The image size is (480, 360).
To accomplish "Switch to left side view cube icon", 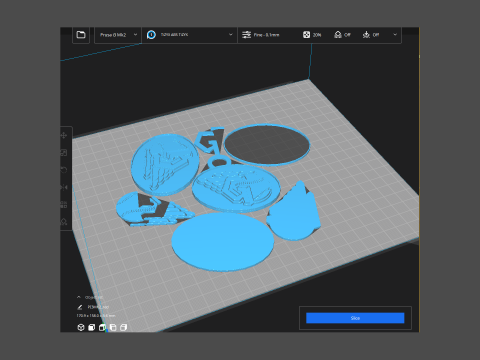I will pos(113,327).
